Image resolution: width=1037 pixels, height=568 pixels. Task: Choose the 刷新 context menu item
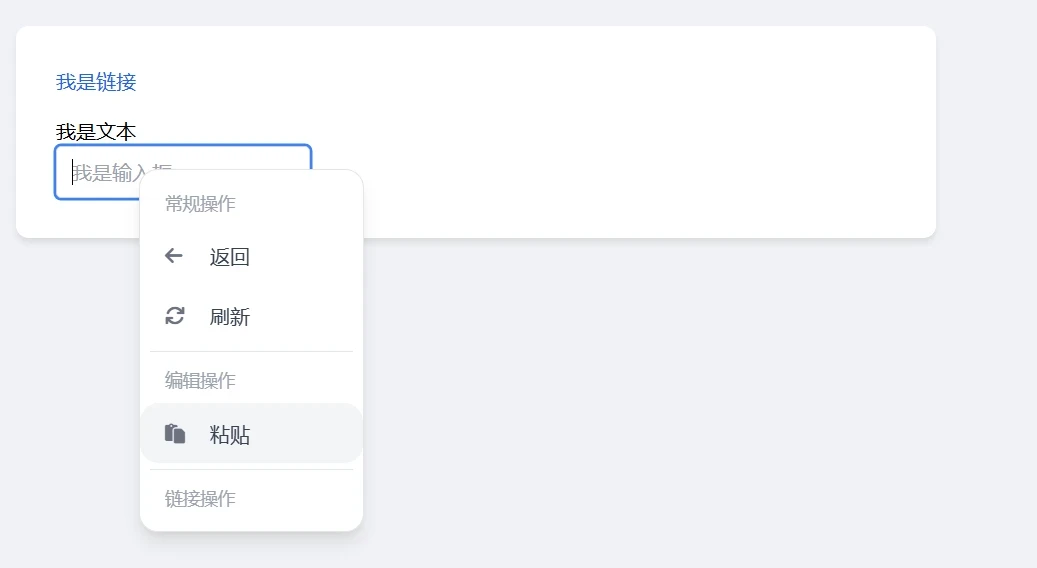(x=251, y=316)
